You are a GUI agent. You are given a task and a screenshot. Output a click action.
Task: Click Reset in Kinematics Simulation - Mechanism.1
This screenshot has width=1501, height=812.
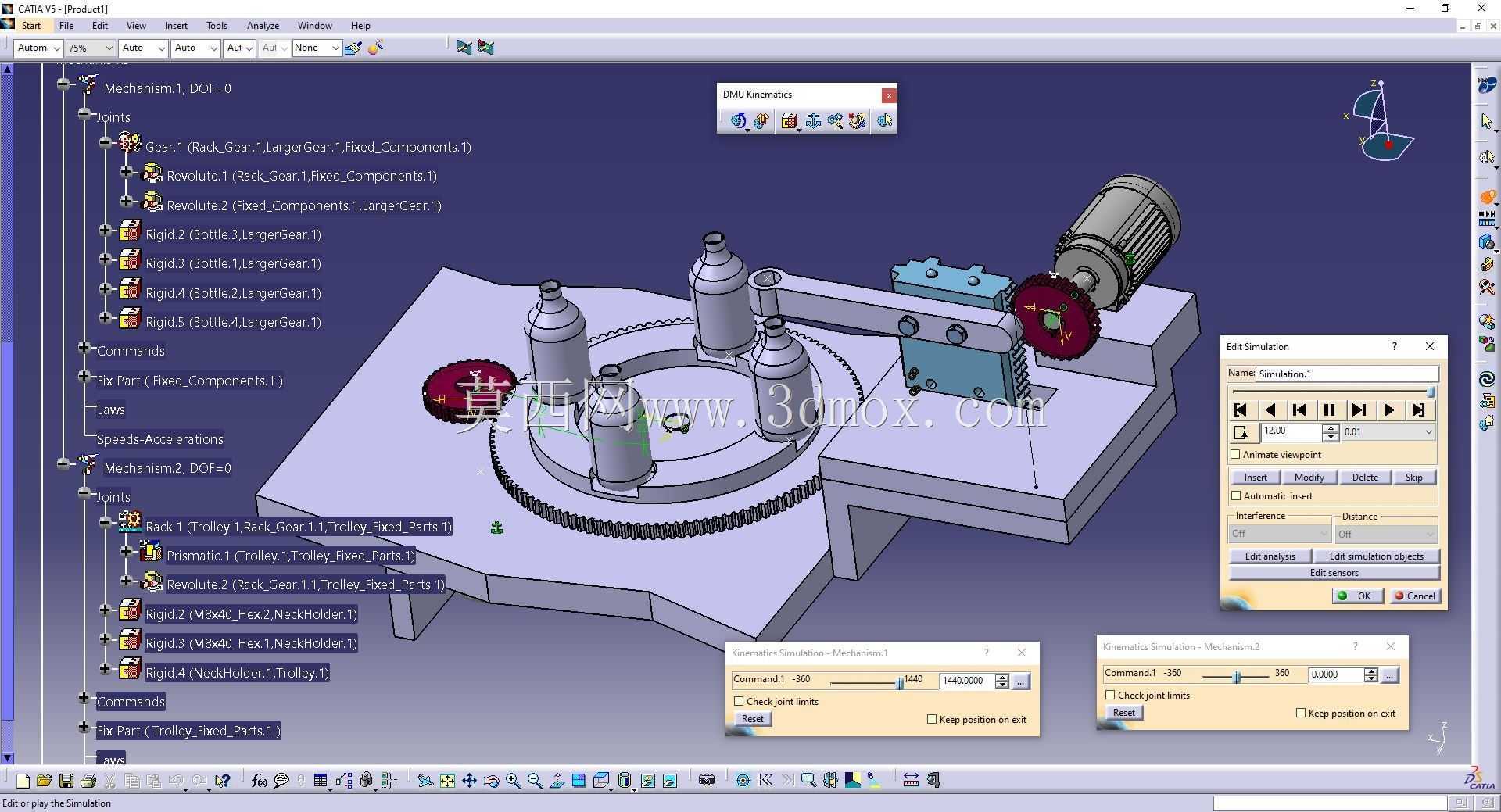pyautogui.click(x=753, y=719)
